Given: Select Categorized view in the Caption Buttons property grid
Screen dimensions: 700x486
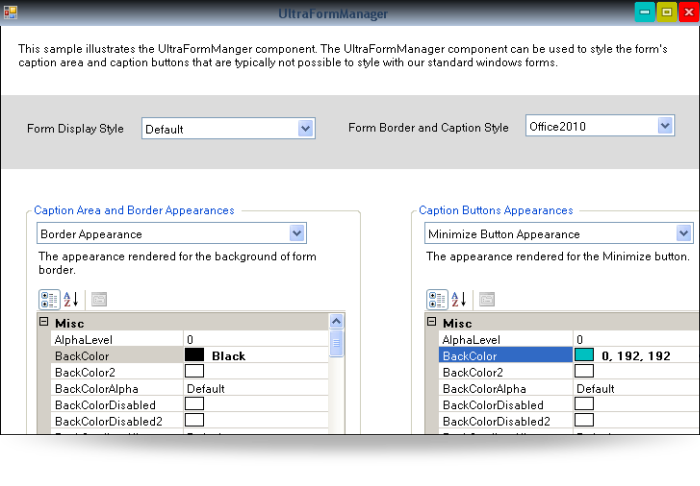Looking at the screenshot, I should point(437,299).
